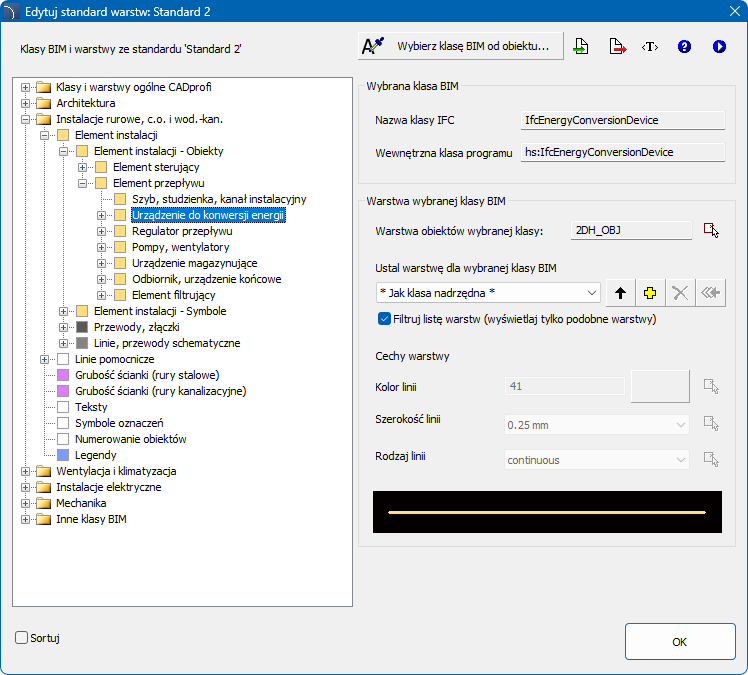The width and height of the screenshot is (748, 675).
Task: Click the black up arrow button
Action: (x=620, y=293)
